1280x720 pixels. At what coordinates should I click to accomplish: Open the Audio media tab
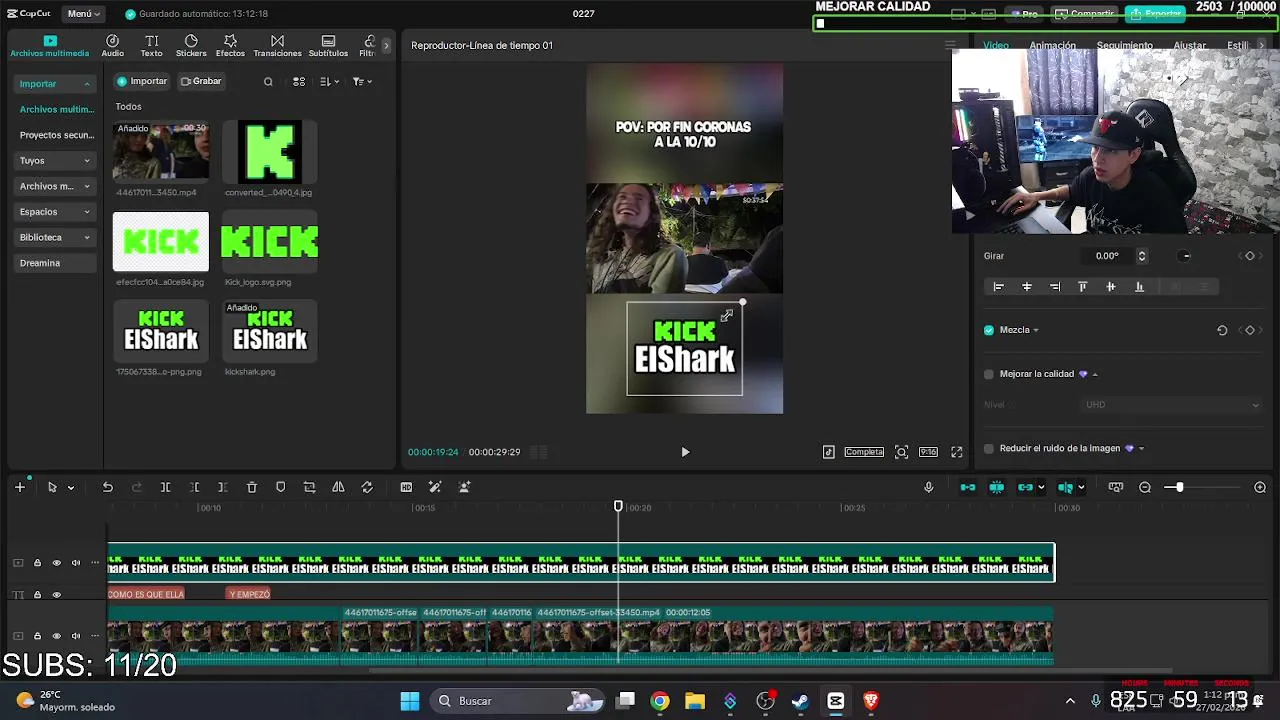click(112, 45)
